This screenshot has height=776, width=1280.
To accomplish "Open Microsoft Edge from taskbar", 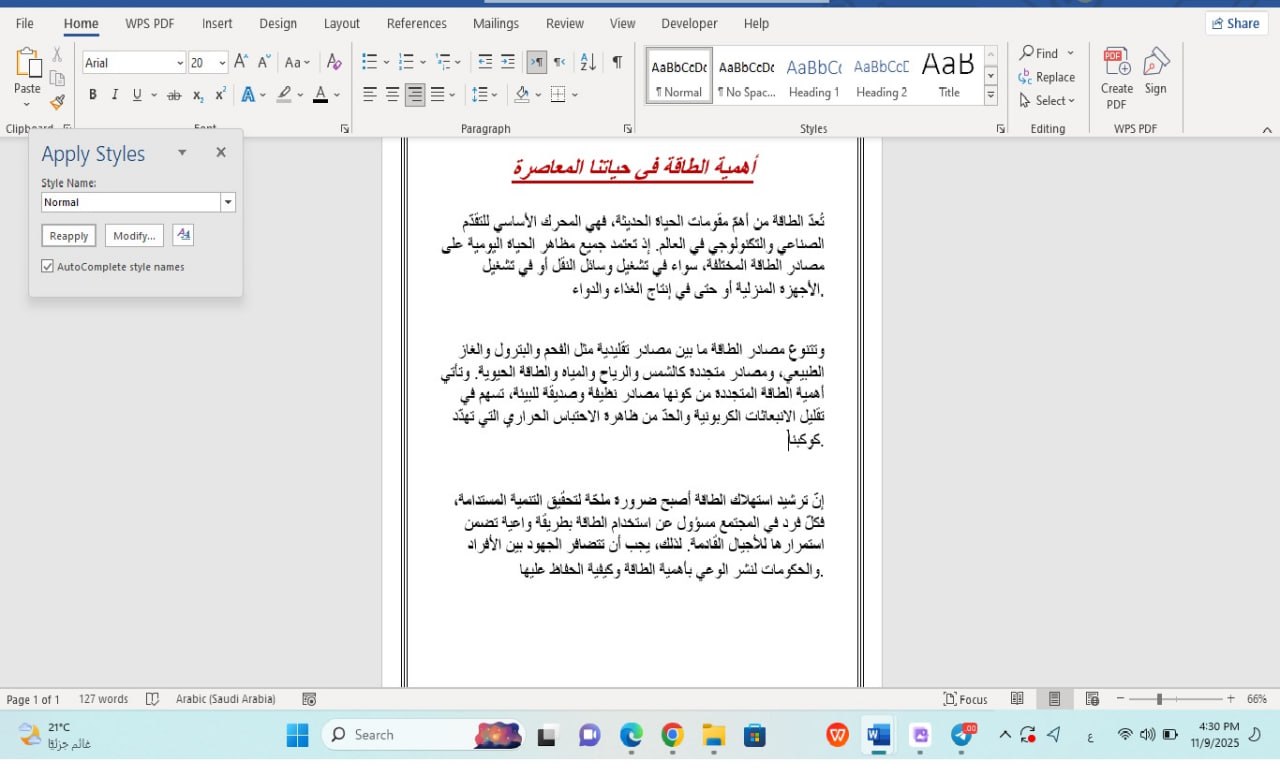I will point(631,736).
